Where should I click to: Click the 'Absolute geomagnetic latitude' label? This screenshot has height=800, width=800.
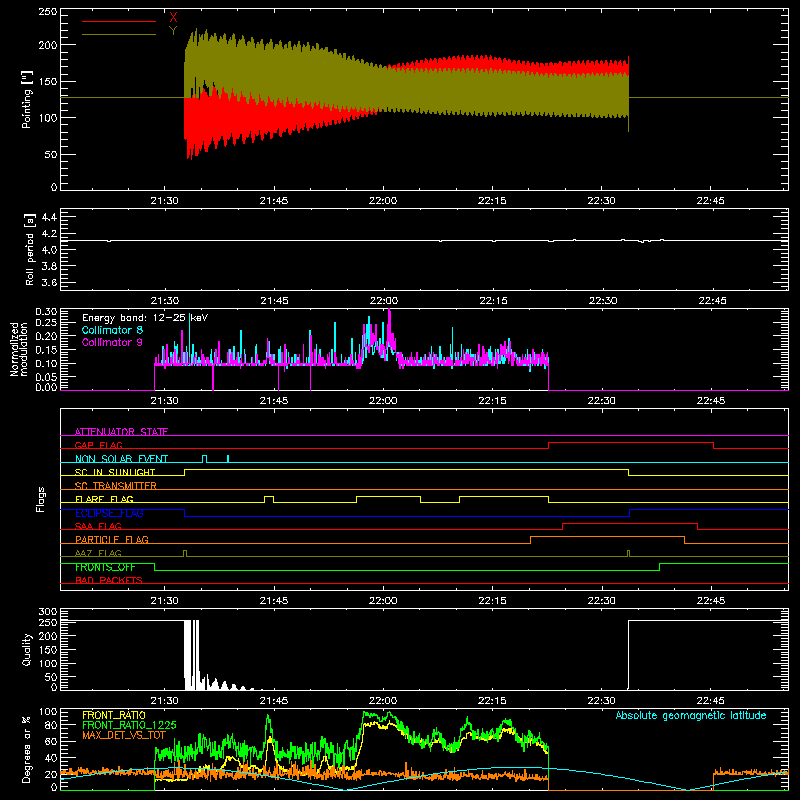coord(691,715)
